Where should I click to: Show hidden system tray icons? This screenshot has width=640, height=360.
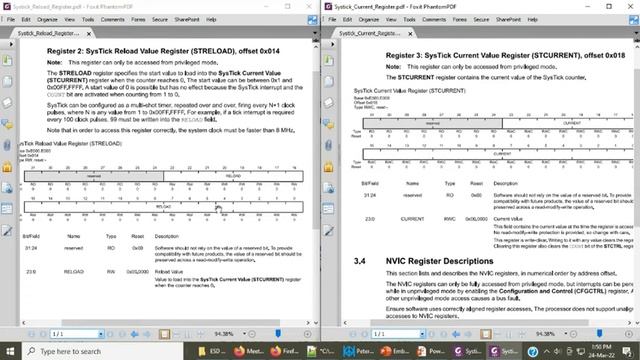point(547,351)
